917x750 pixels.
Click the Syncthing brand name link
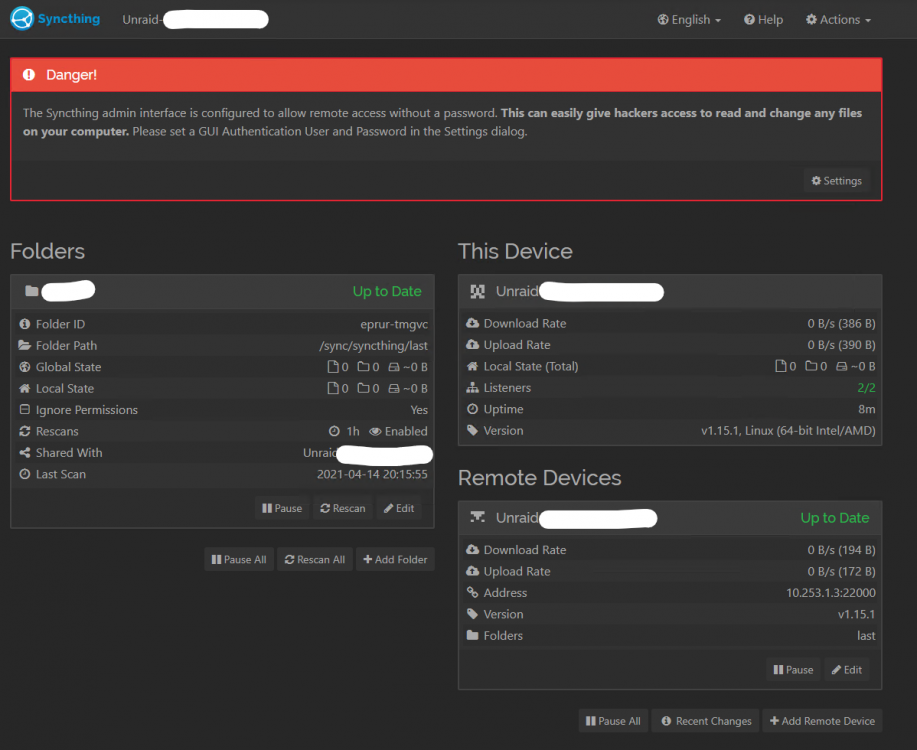69,19
